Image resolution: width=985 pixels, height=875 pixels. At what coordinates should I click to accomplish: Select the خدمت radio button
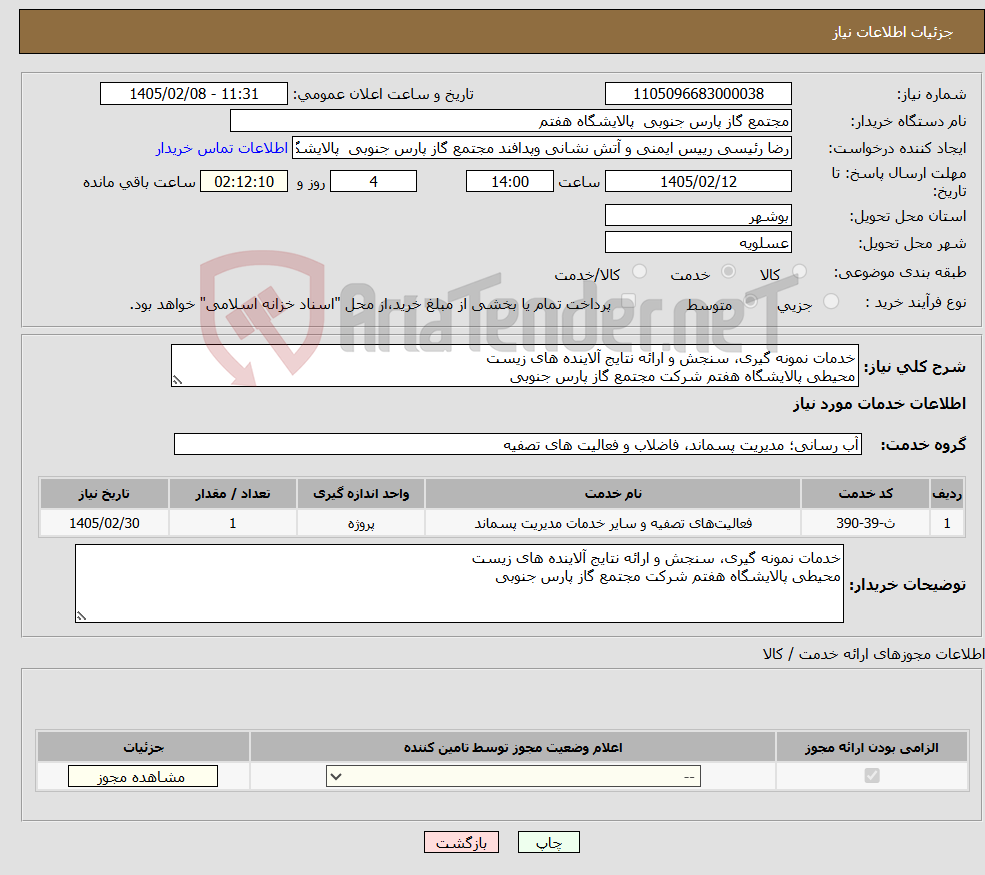728,271
